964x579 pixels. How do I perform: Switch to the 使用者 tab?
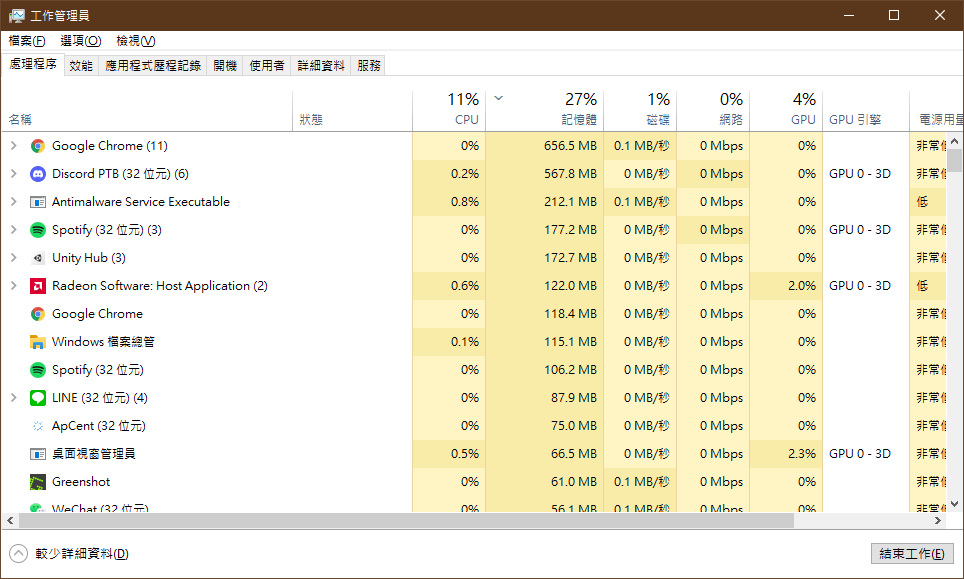267,66
